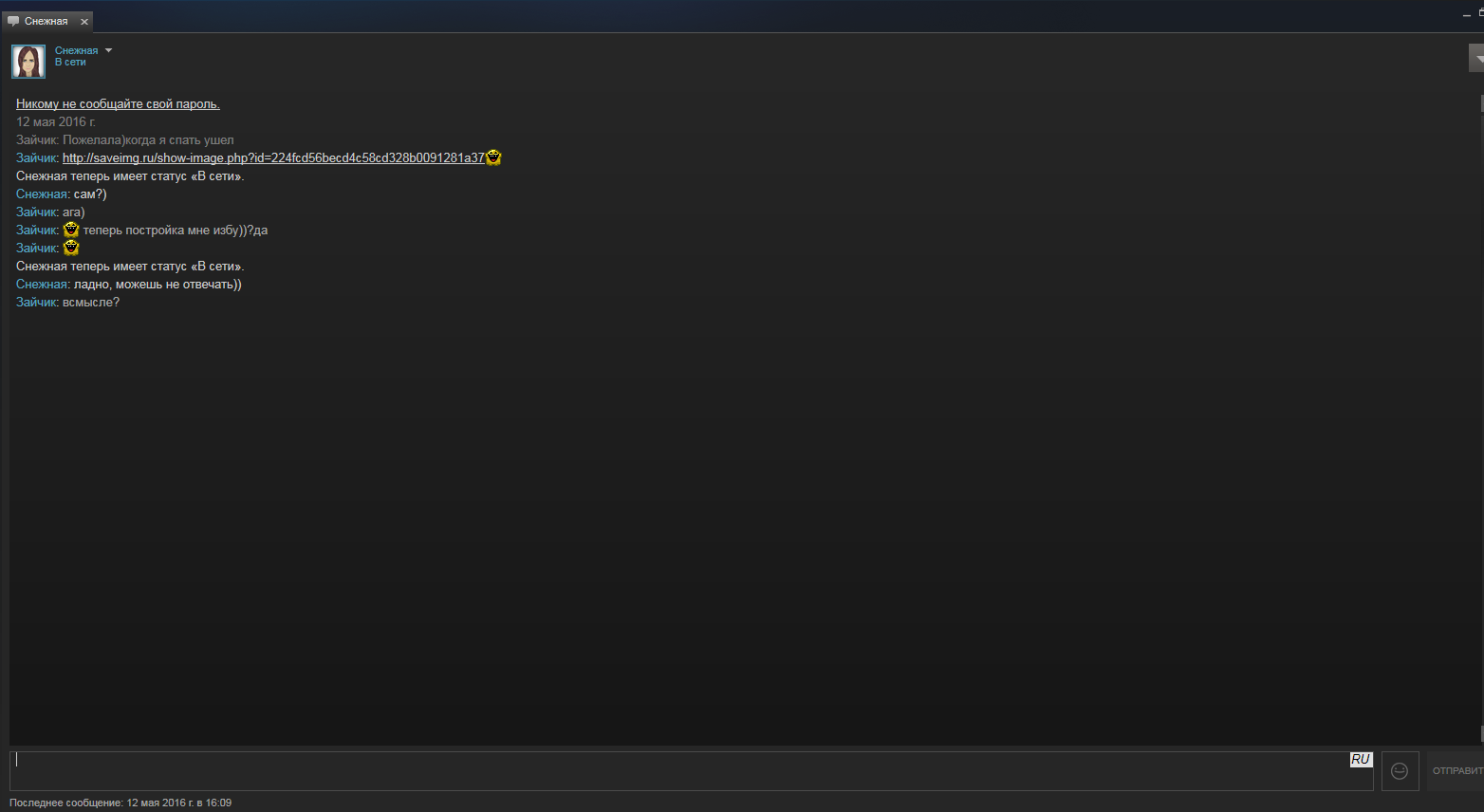Image resolution: width=1484 pixels, height=812 pixels.
Task: Open the 'Никому не сообщайте свой пароль' link
Action: [118, 103]
